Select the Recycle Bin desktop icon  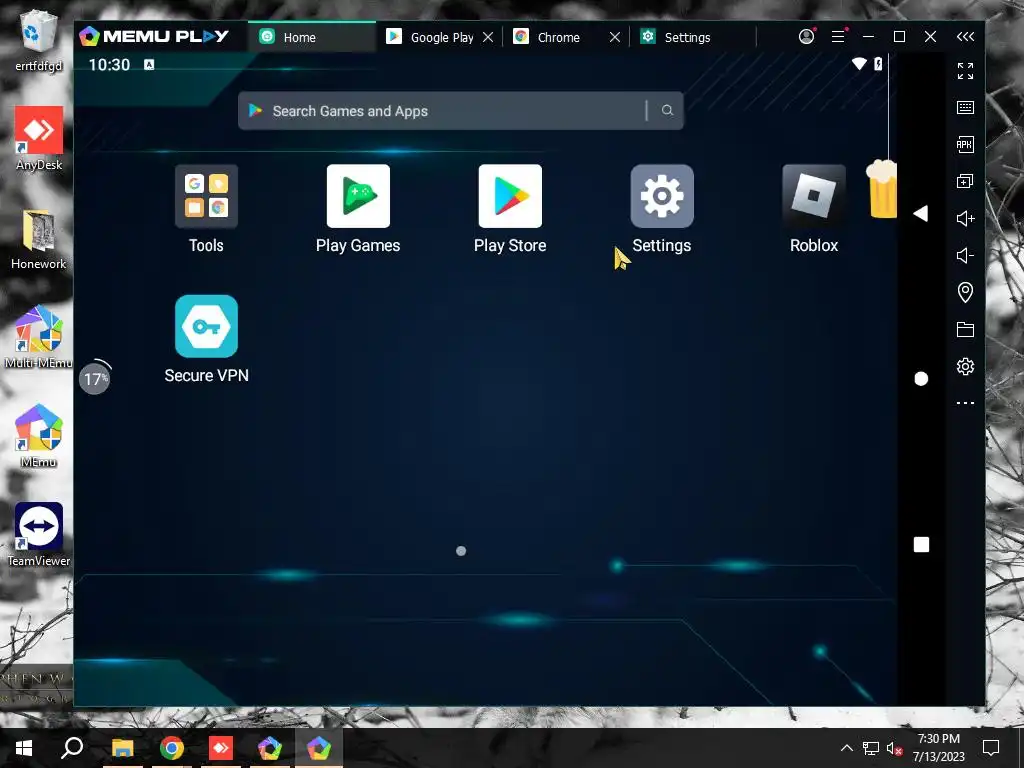(x=39, y=40)
